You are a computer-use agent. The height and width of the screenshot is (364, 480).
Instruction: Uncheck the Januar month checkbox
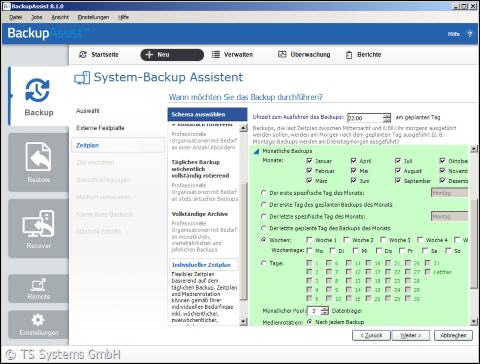click(x=309, y=161)
